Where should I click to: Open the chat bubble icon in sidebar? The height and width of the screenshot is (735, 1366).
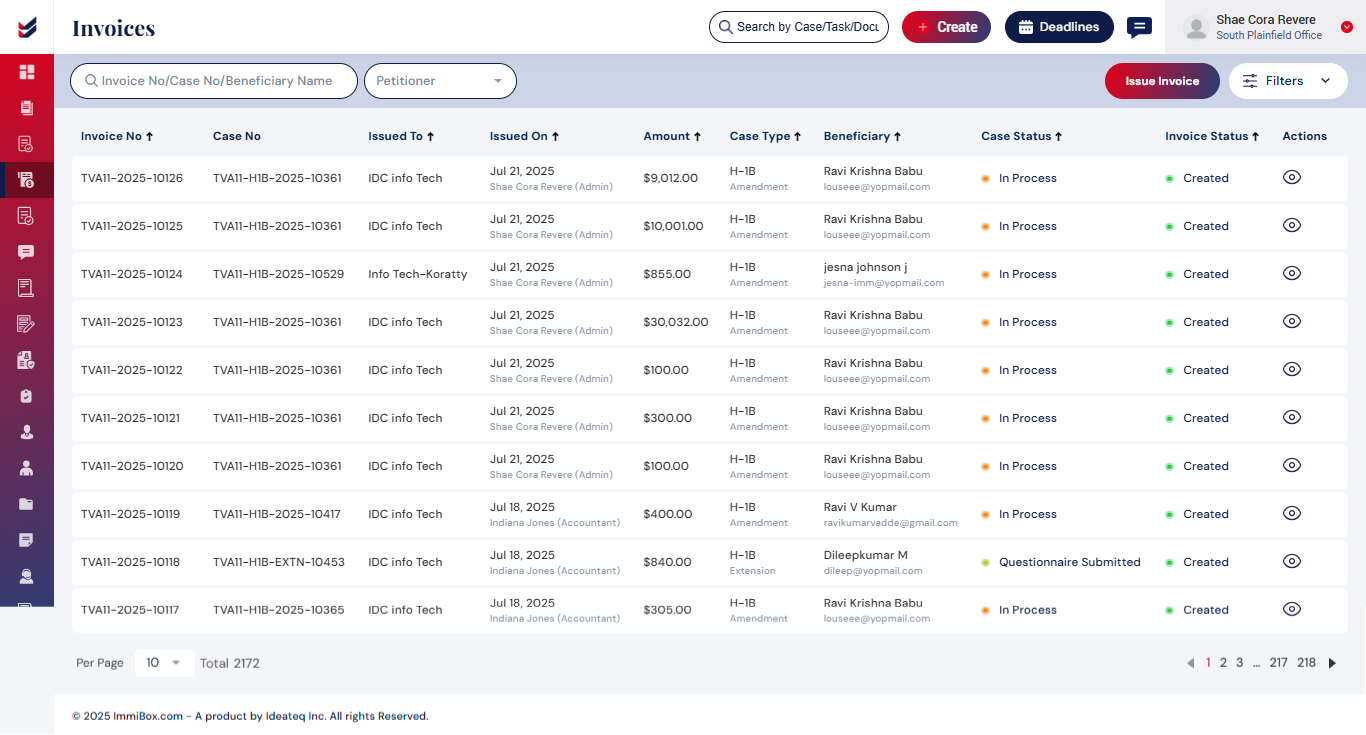pyautogui.click(x=27, y=252)
